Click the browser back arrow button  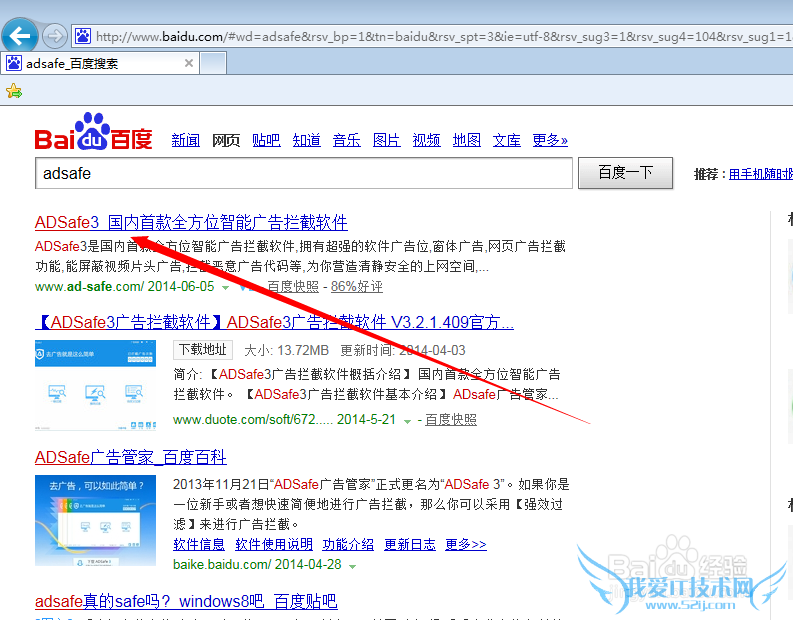(x=20, y=36)
